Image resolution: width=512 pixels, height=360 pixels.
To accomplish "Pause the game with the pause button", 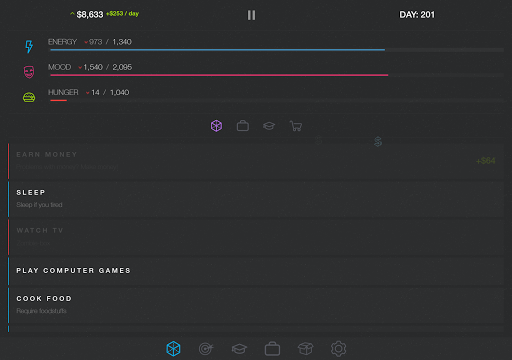I will (x=251, y=15).
